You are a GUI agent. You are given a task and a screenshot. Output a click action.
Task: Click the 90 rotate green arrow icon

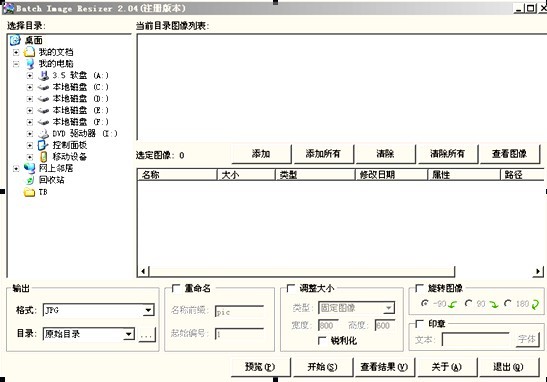coord(494,305)
